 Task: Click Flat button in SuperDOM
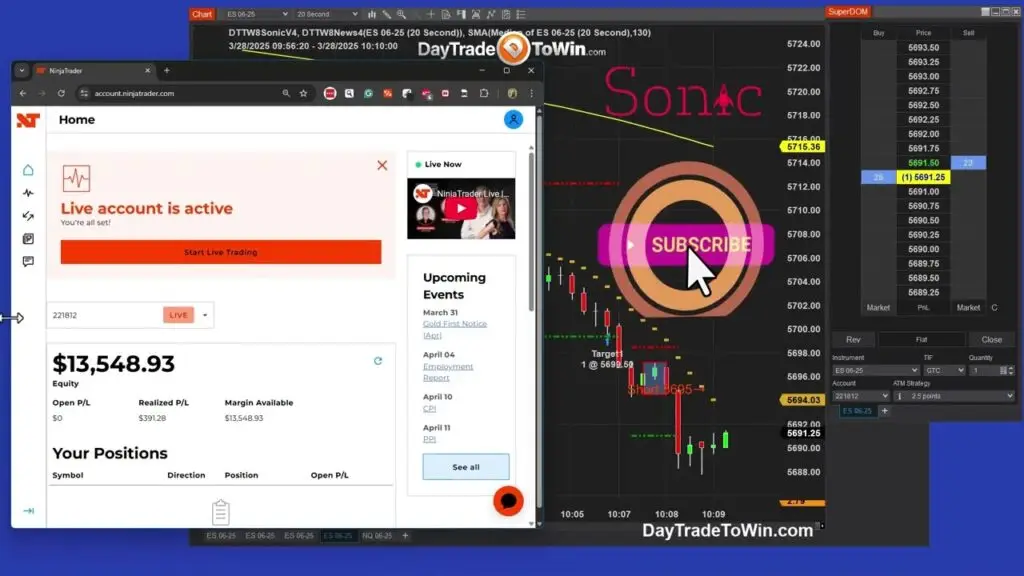(921, 340)
